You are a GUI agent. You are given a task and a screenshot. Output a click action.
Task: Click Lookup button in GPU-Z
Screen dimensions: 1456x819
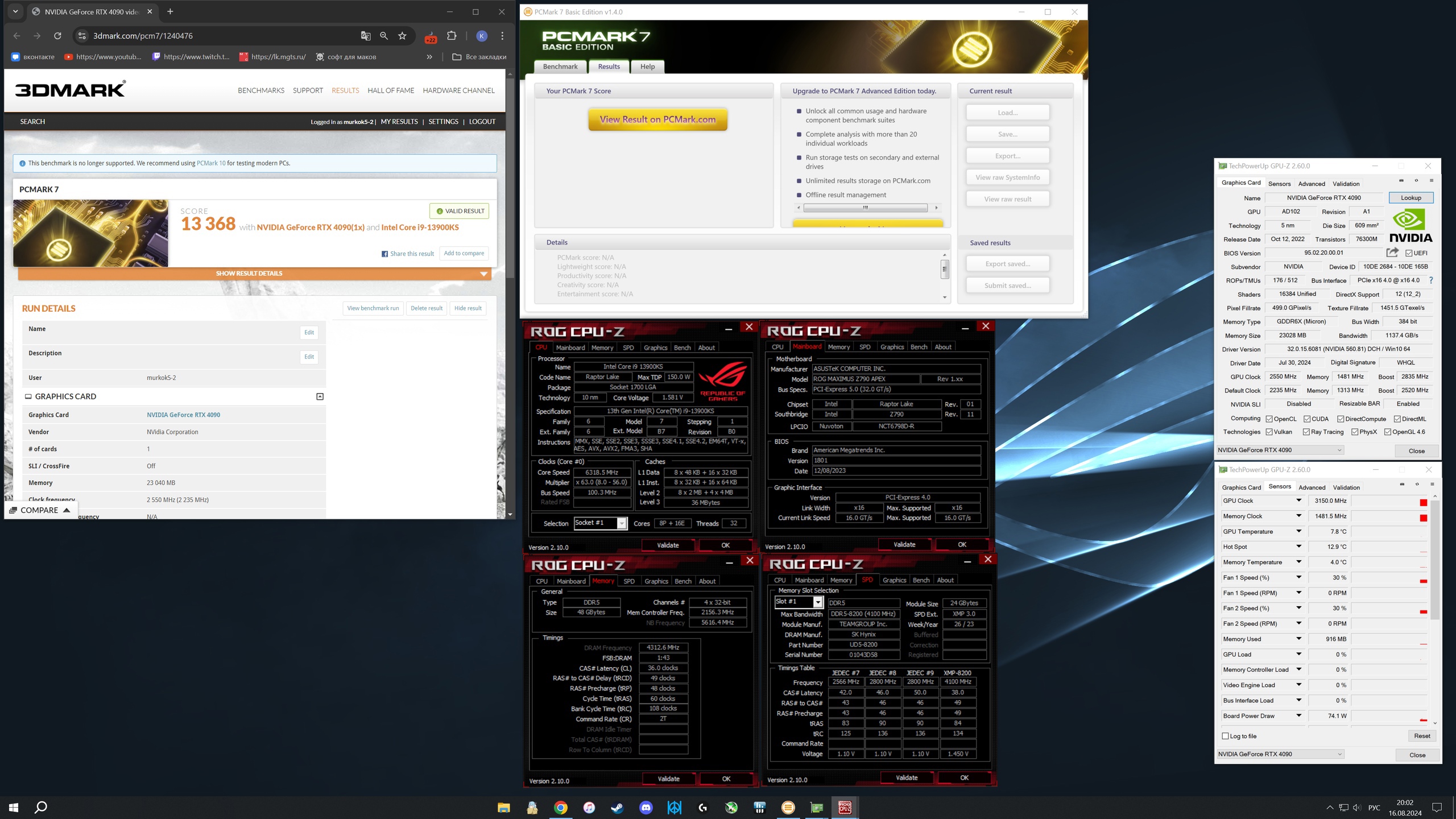(1410, 198)
